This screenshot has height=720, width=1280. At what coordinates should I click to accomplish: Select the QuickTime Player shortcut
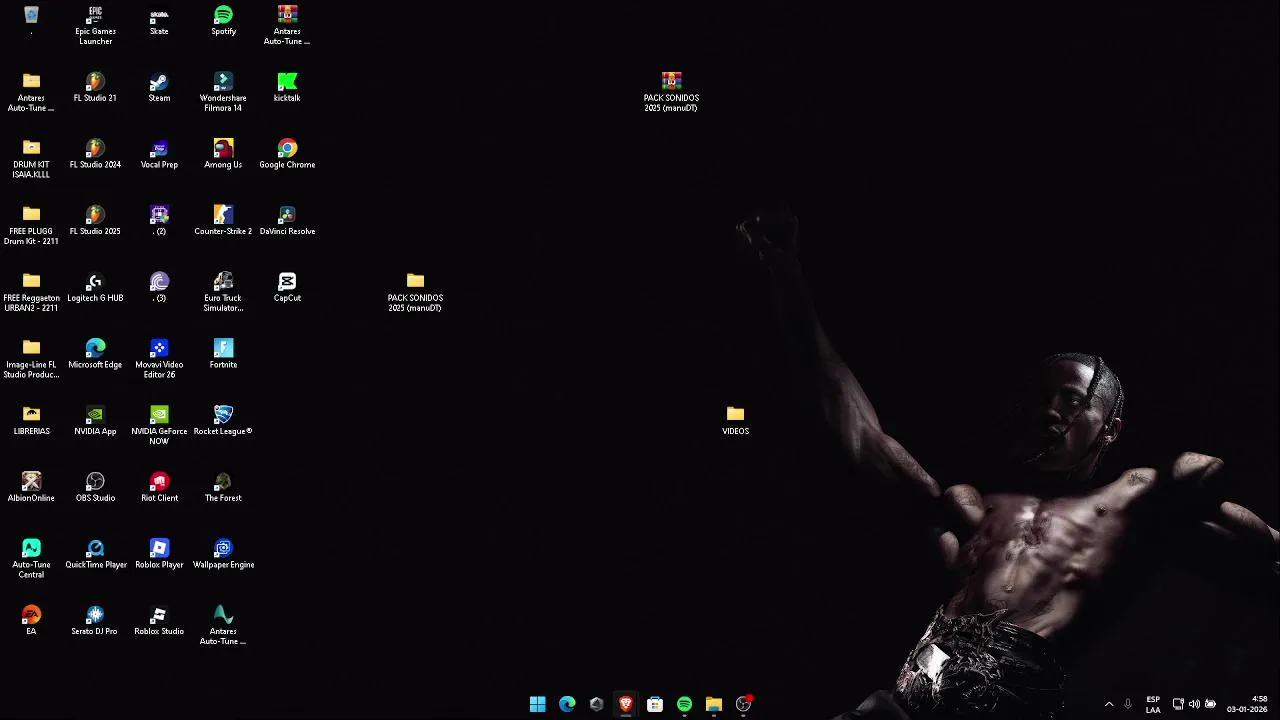coord(95,555)
